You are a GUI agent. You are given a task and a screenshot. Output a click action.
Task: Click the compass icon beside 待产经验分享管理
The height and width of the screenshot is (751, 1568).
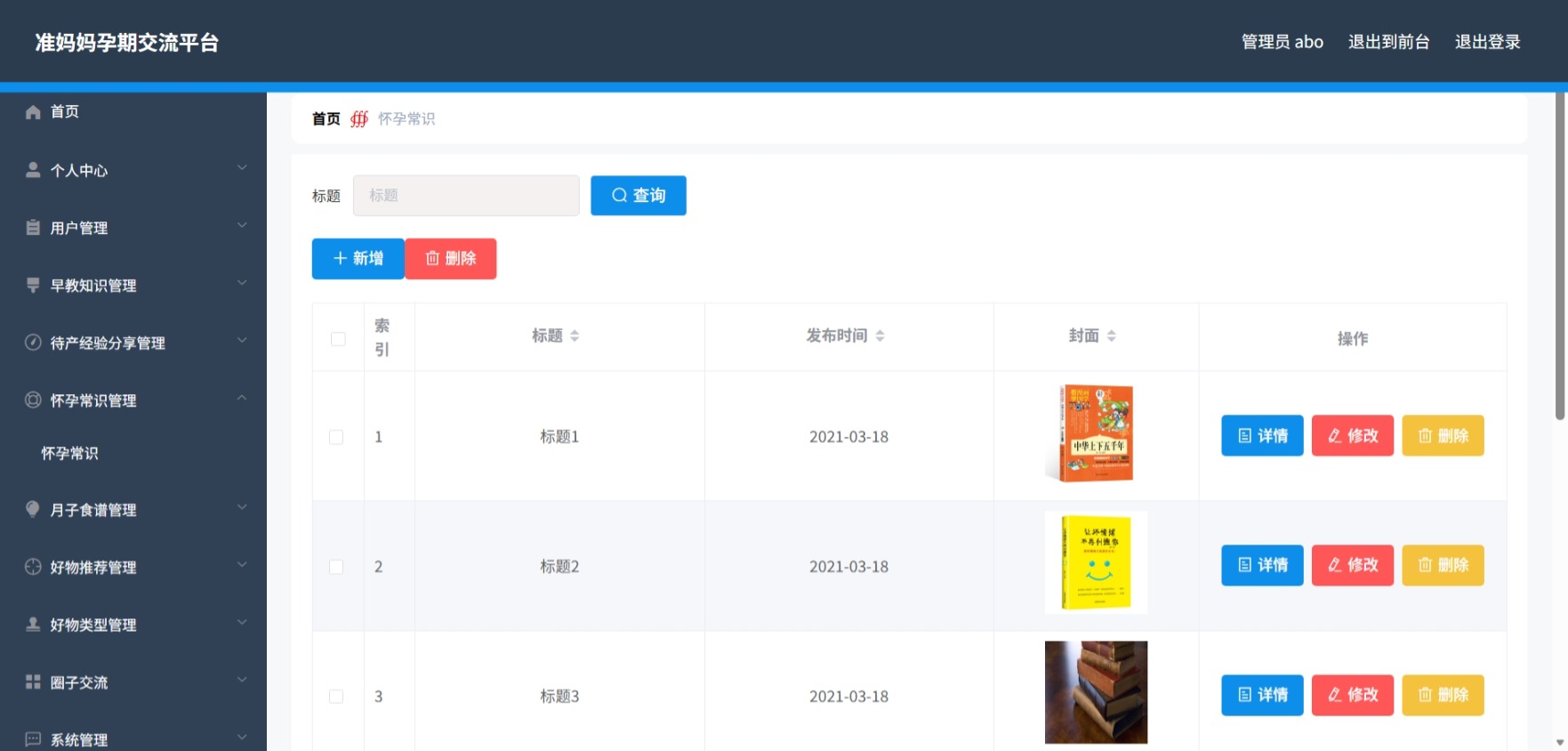[33, 343]
